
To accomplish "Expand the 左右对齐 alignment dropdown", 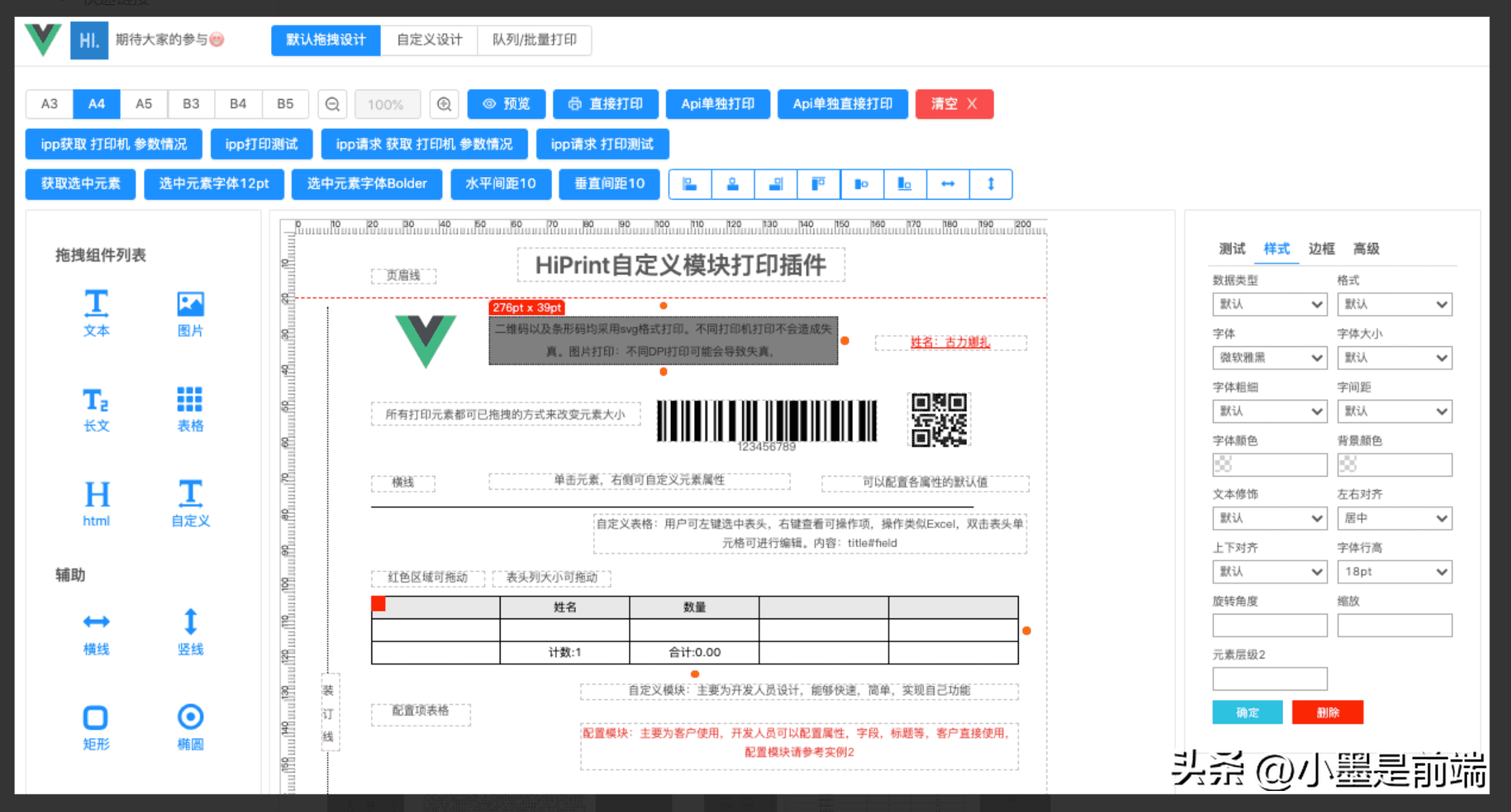I will coord(1394,518).
